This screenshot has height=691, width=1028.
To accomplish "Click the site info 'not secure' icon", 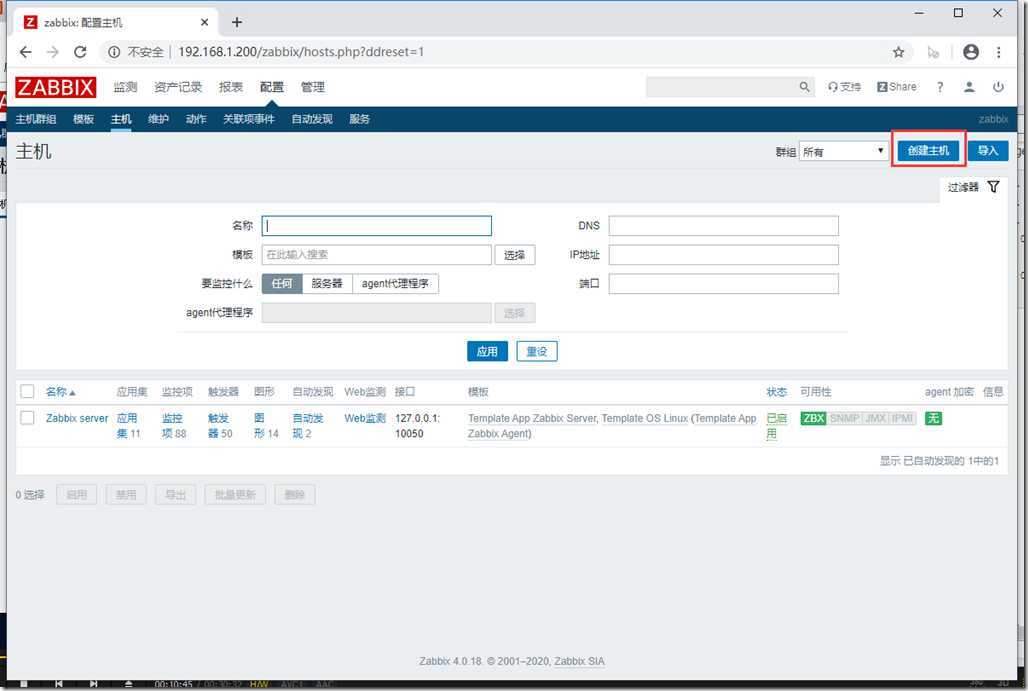I will [114, 52].
